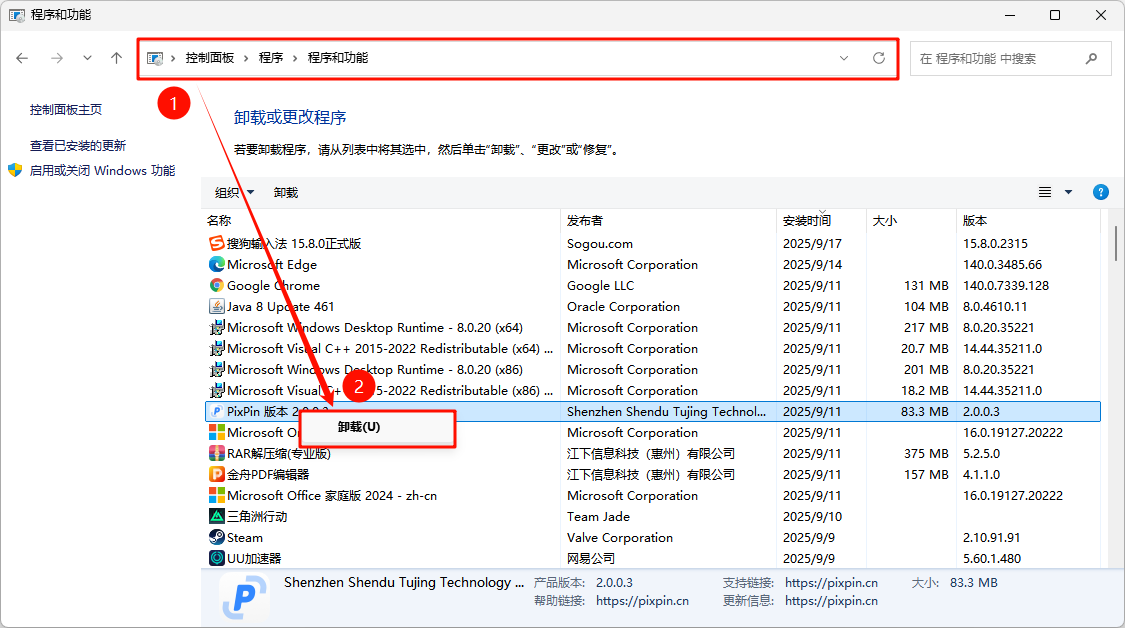The height and width of the screenshot is (628, 1125).
Task: Open the 查看已安装的更新 link
Action: point(77,145)
